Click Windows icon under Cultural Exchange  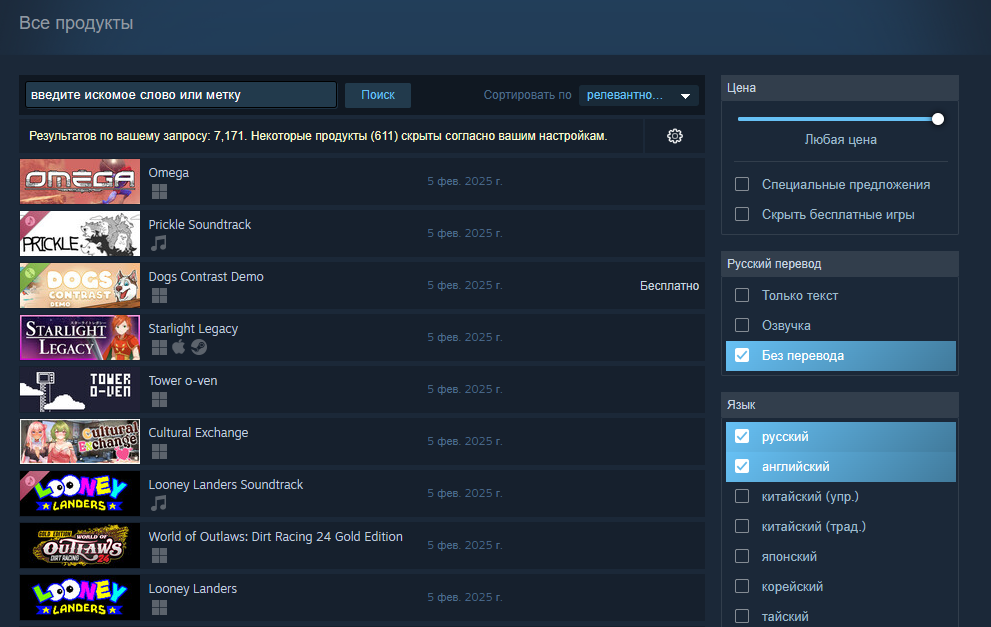pos(159,451)
